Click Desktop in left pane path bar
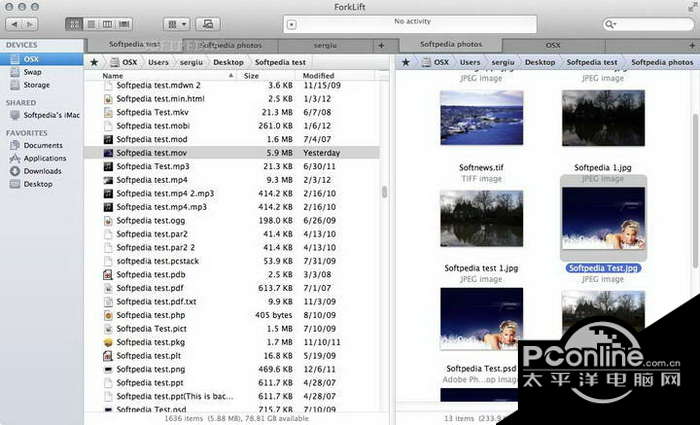 coord(228,62)
